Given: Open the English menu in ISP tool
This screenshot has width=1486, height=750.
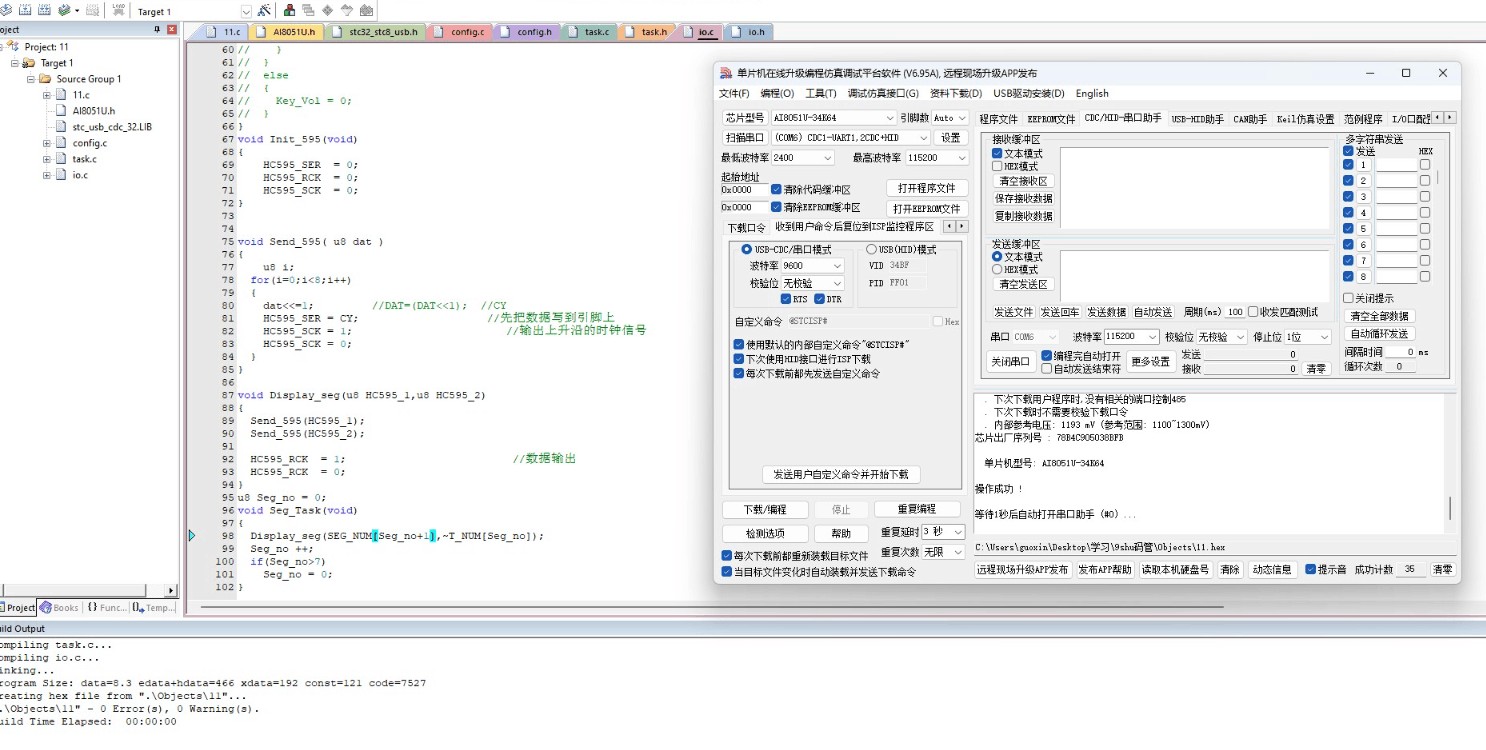Looking at the screenshot, I should pyautogui.click(x=1092, y=93).
